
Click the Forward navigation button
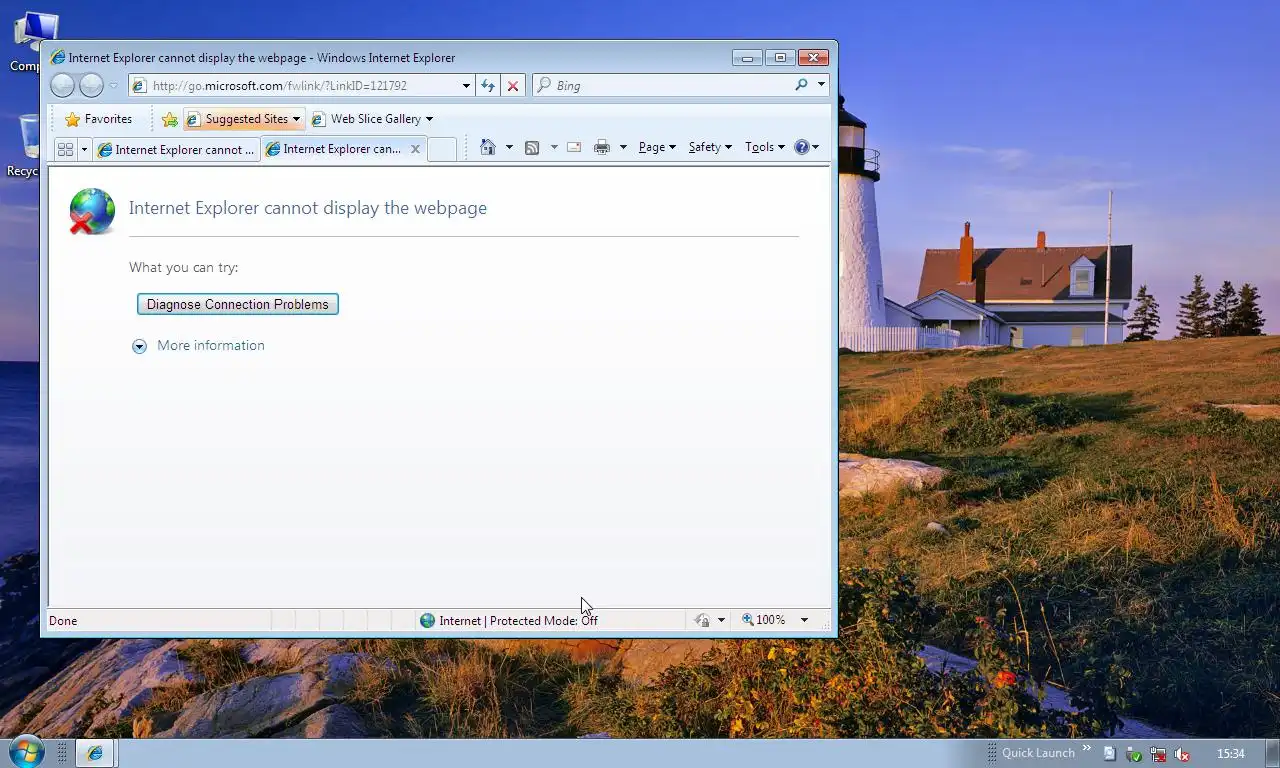tap(91, 86)
